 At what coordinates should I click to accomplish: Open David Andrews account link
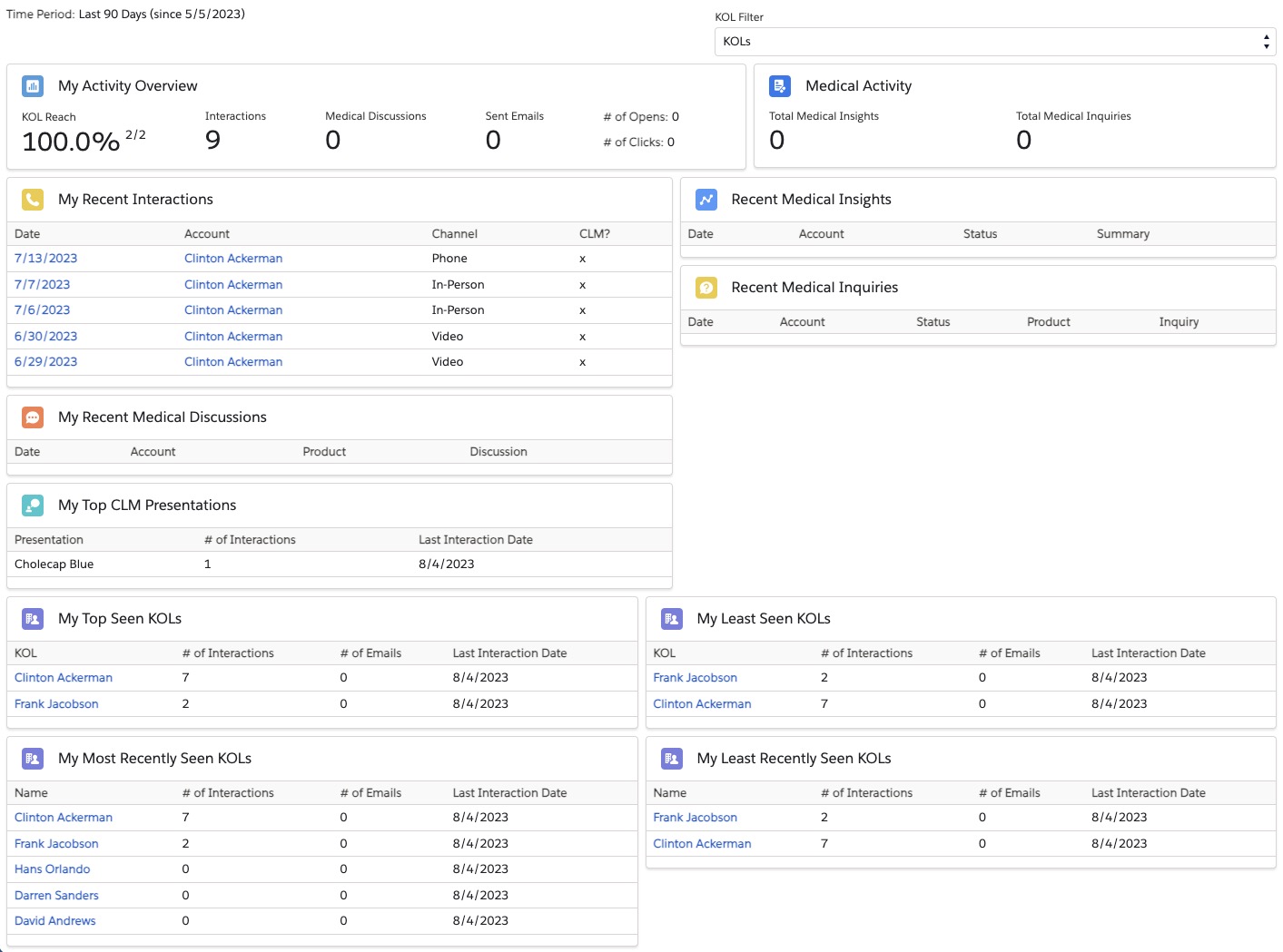click(54, 921)
